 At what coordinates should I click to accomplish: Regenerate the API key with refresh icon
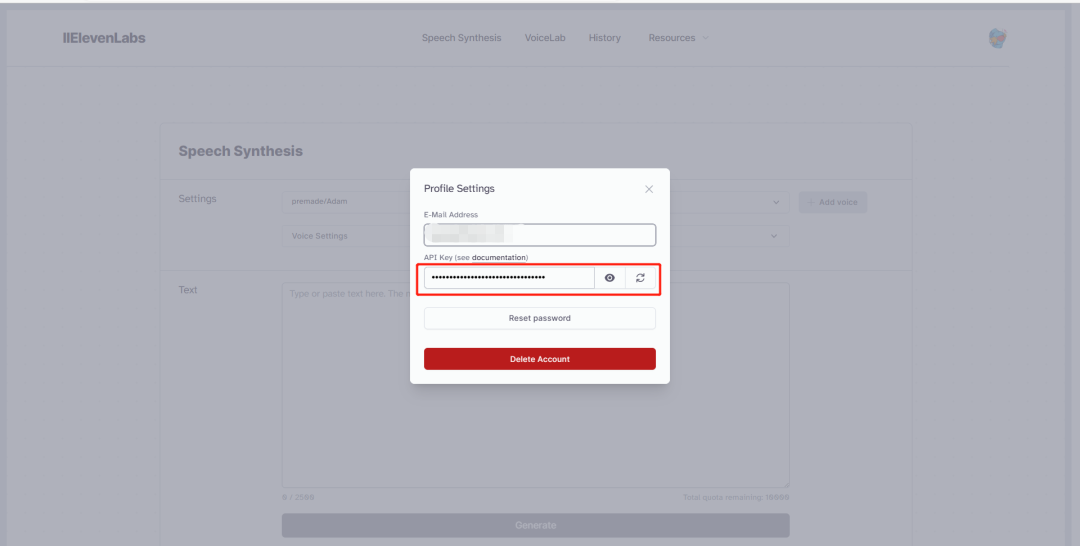click(x=640, y=278)
